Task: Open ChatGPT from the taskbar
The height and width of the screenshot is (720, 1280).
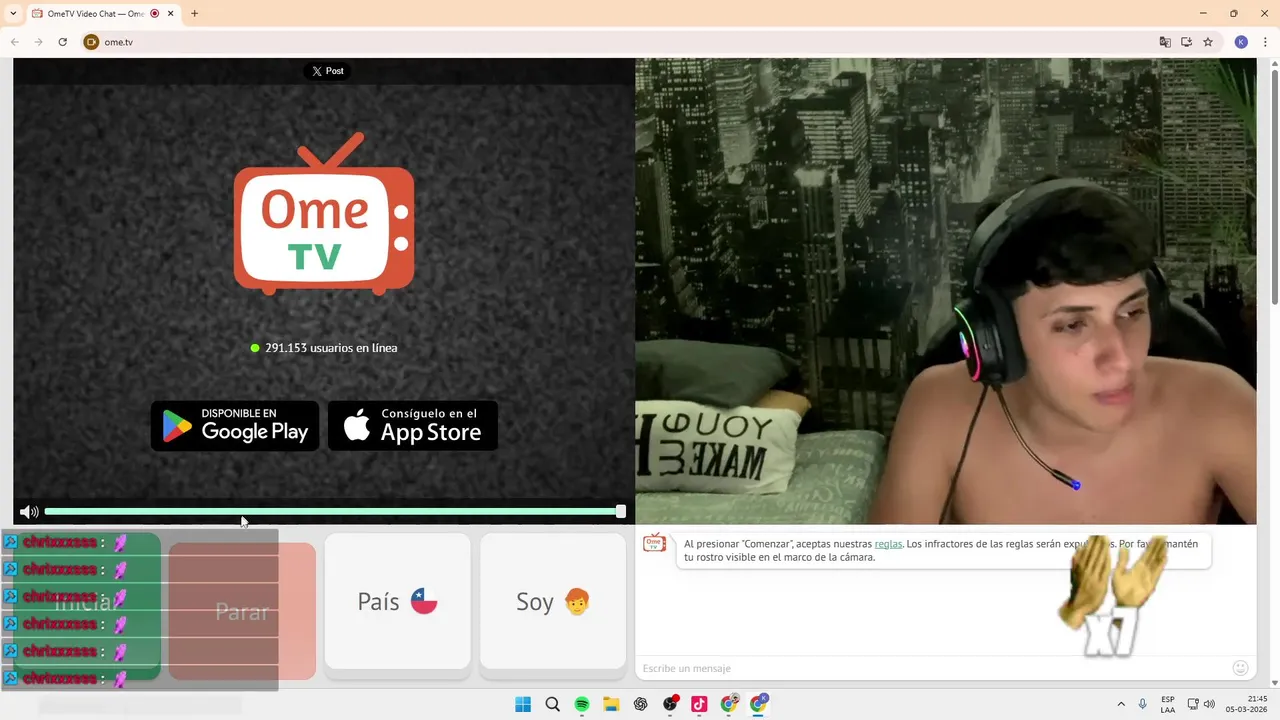Action: click(641, 704)
